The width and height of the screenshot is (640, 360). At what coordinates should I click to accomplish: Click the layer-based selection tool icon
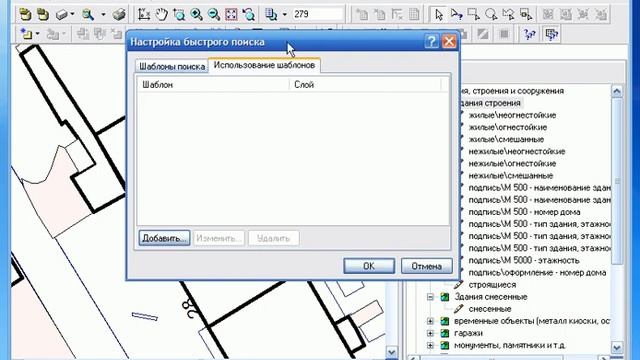[526, 15]
